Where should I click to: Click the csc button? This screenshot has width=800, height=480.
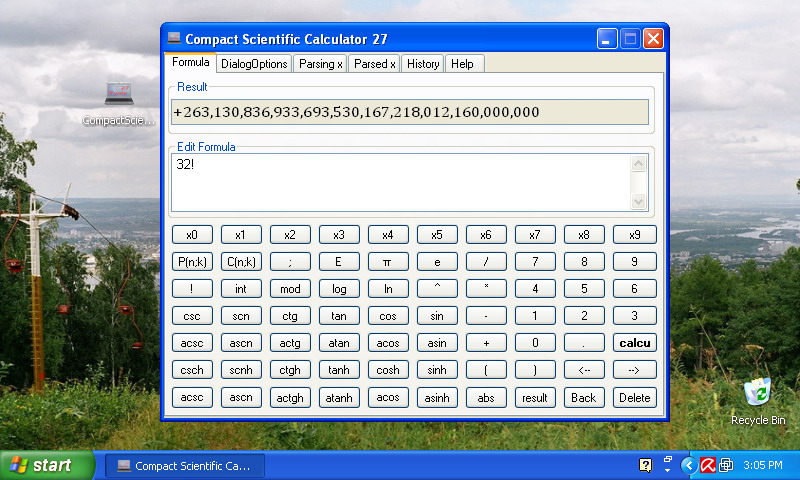coord(192,316)
